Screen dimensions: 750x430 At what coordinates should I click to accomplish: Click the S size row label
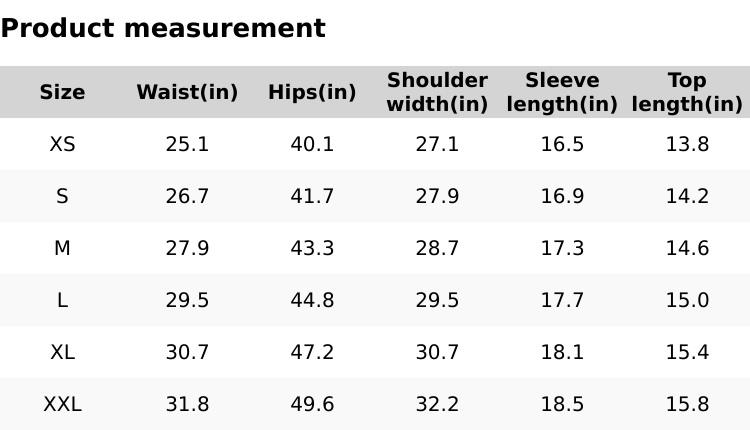tap(62, 196)
